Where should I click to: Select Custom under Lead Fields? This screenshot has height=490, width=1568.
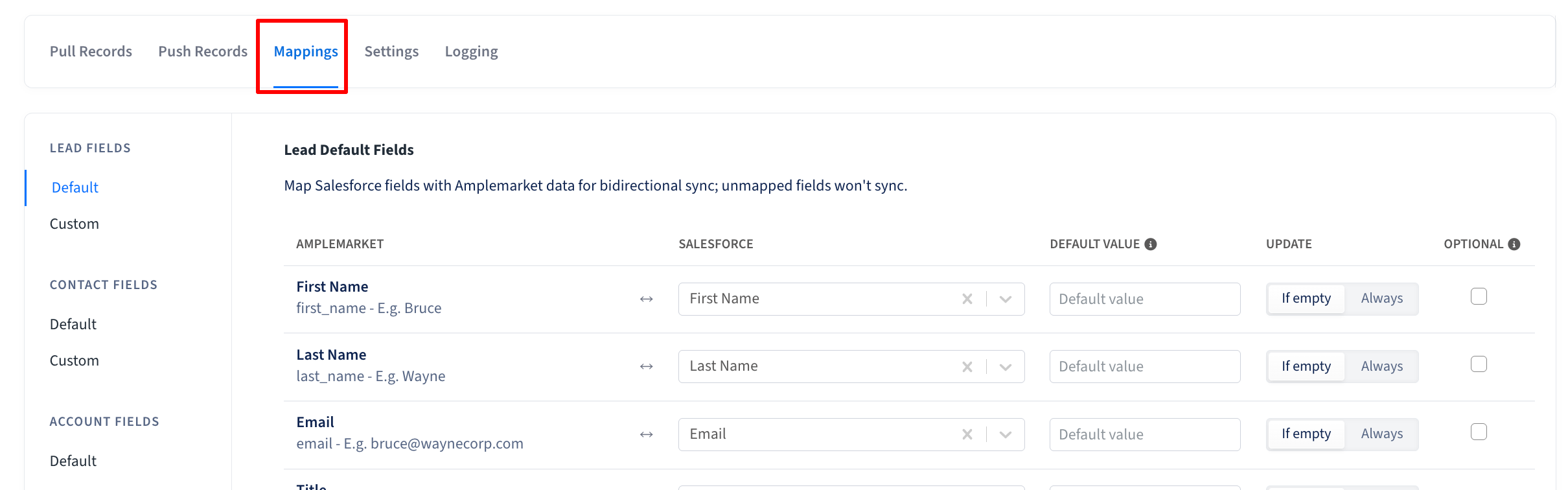click(x=75, y=224)
